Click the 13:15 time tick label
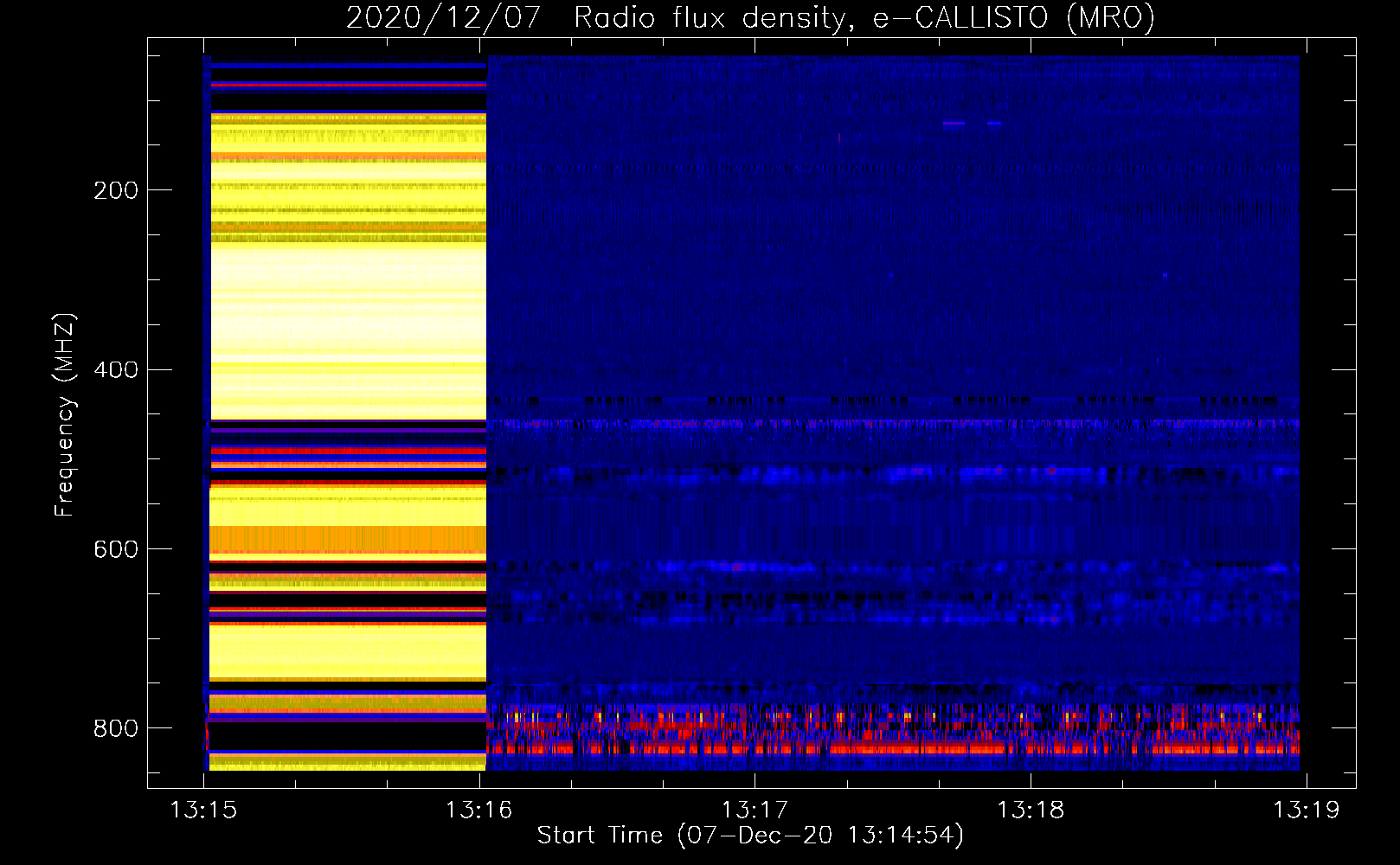Screen dimensions: 1400x865 (x=203, y=810)
